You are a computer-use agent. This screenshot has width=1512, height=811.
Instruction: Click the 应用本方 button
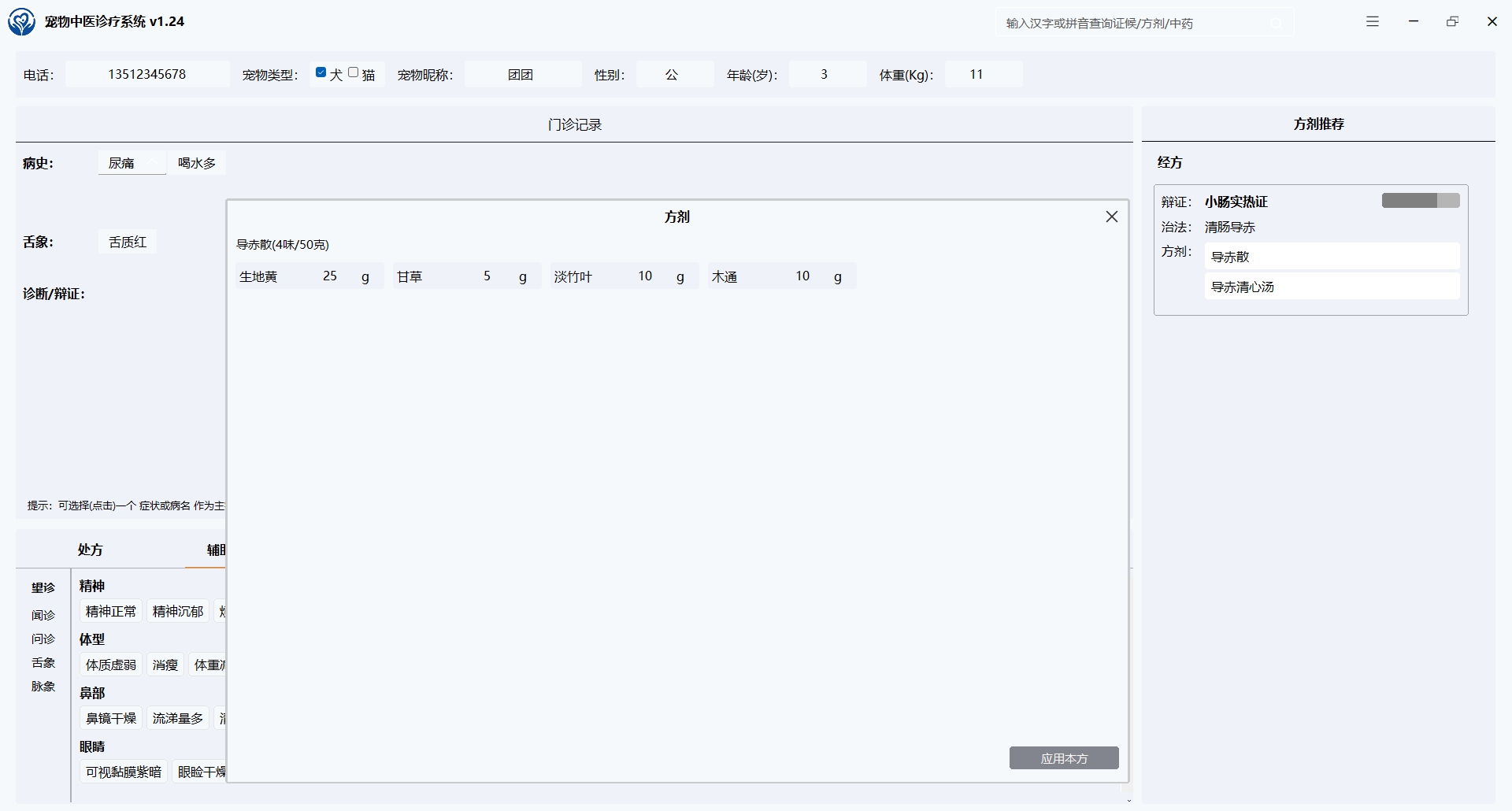[x=1063, y=758]
